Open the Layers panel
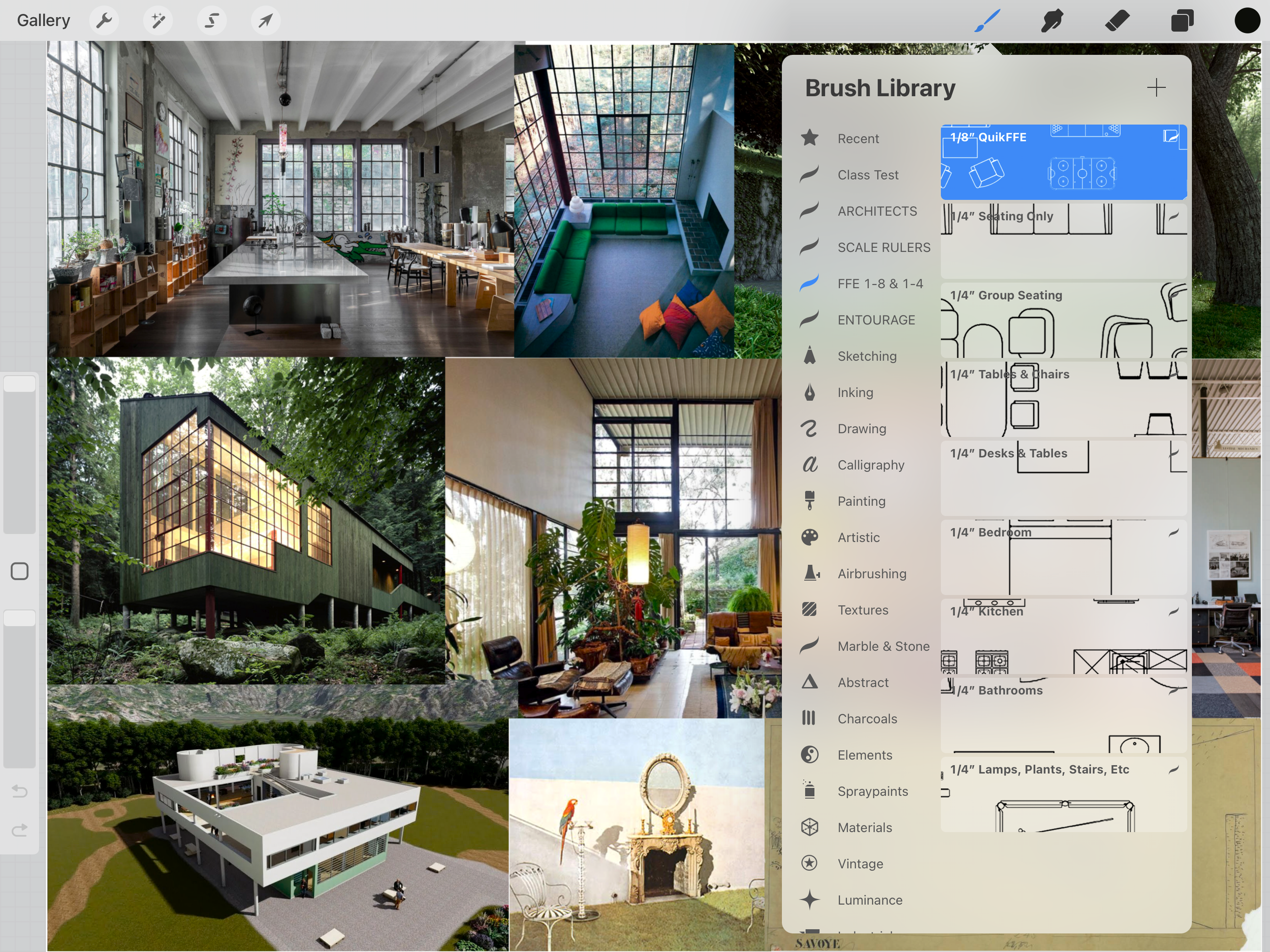Screen dimensions: 1270x952 tap(1182, 21)
